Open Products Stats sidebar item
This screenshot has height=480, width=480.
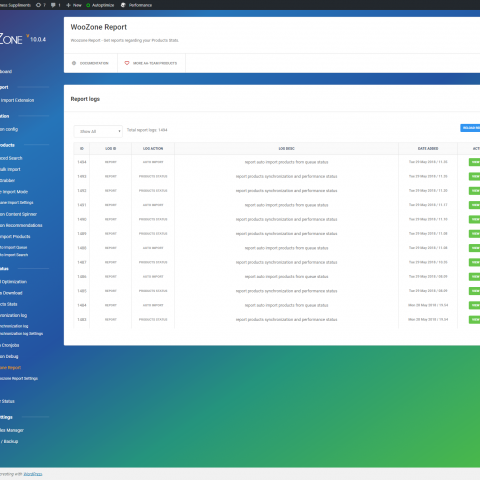pyautogui.click(x=9, y=304)
